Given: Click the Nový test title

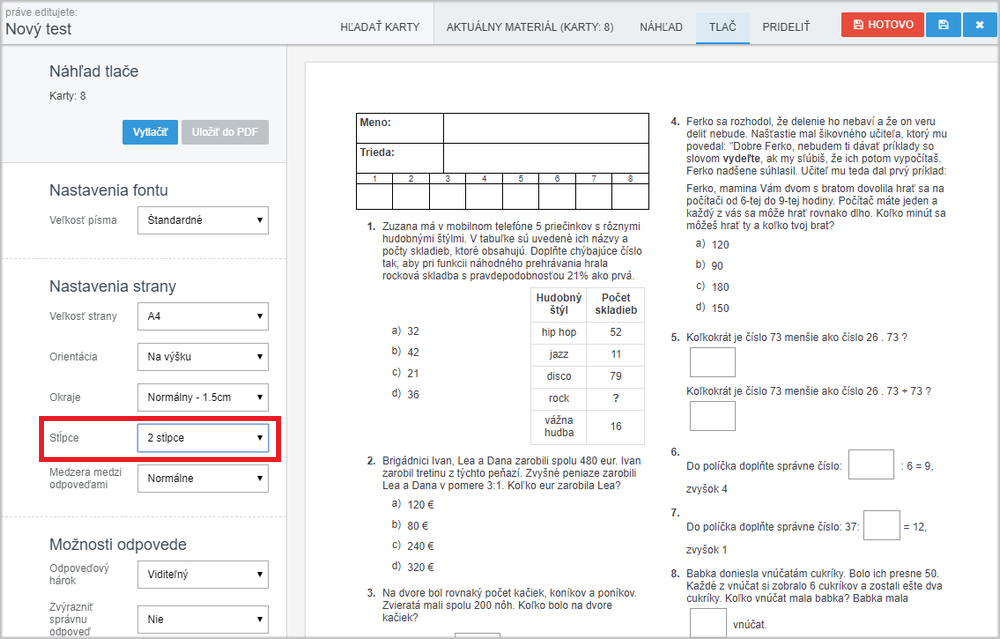Looking at the screenshot, I should 38,29.
